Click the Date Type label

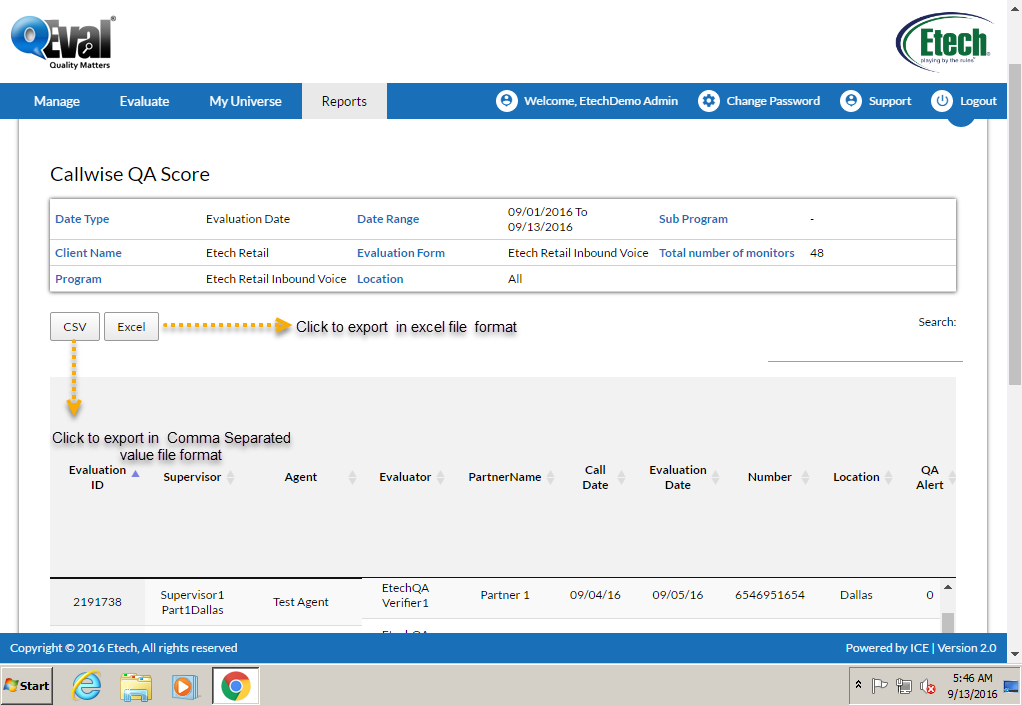click(82, 219)
